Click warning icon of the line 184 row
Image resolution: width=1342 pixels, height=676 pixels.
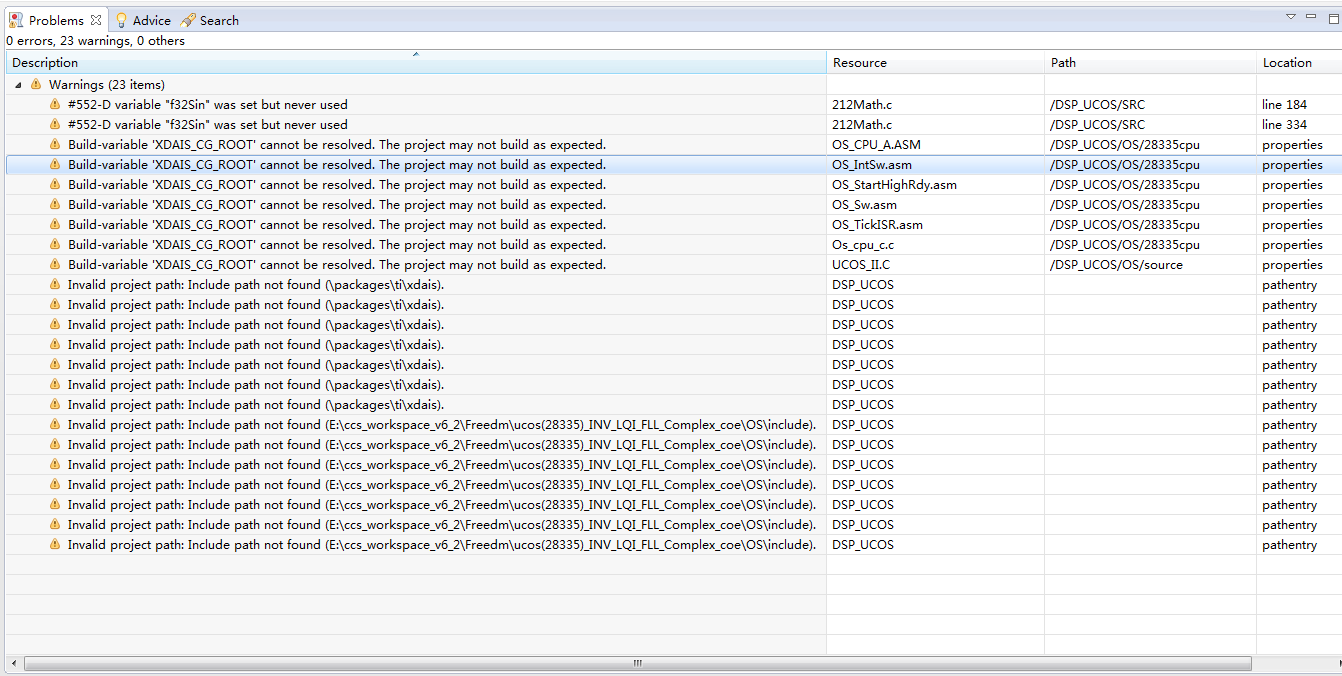pos(55,105)
